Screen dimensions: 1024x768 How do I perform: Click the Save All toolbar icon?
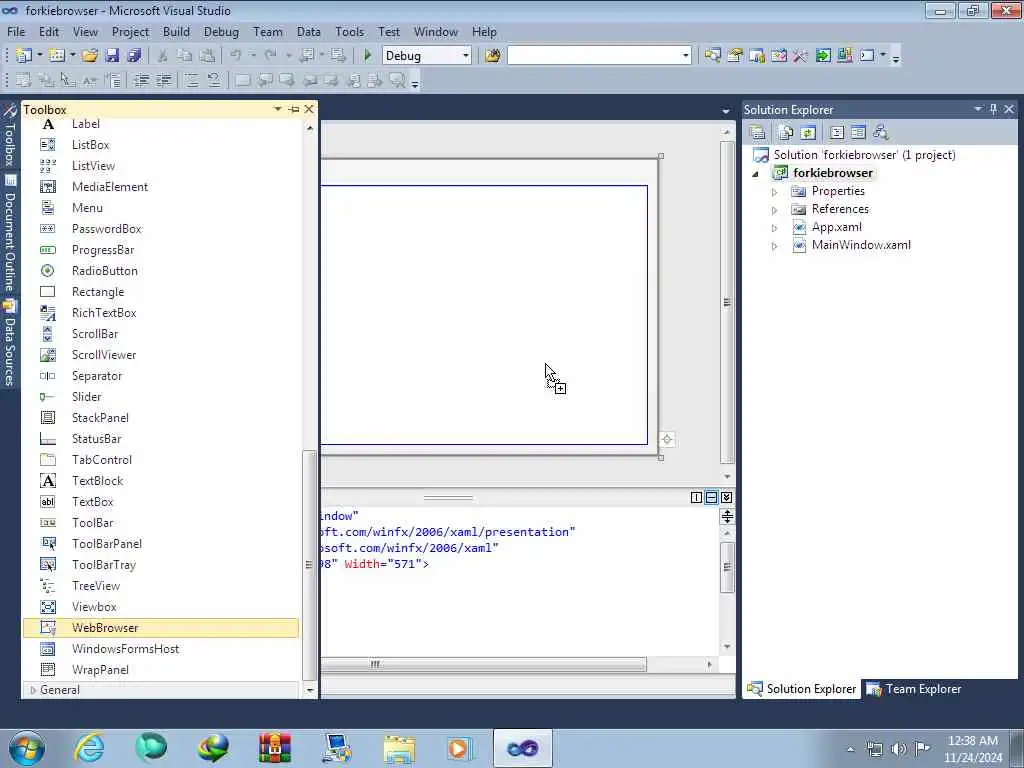tap(135, 56)
